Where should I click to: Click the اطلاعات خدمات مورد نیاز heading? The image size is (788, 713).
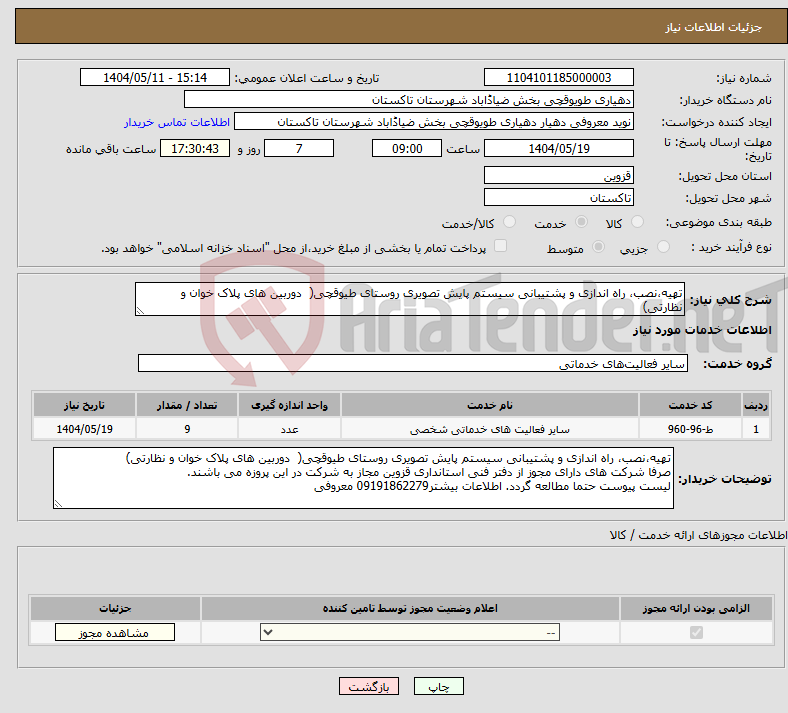point(702,330)
